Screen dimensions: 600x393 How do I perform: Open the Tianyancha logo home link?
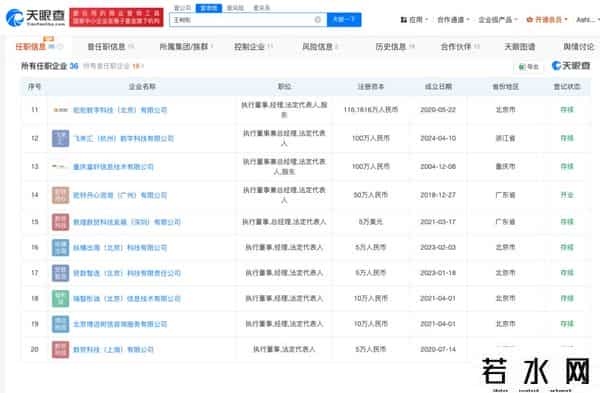click(36, 18)
